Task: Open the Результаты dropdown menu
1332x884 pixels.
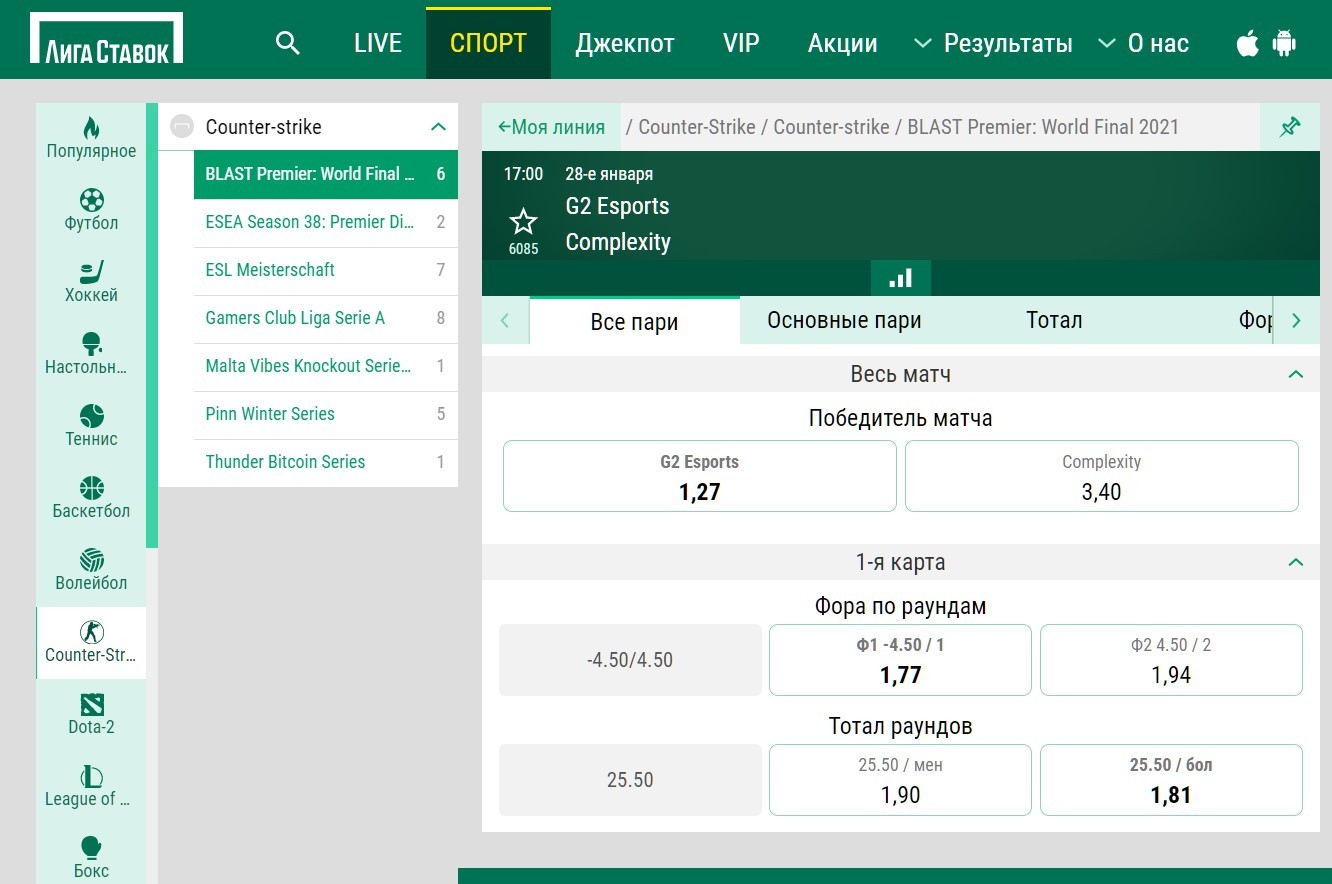Action: (993, 43)
